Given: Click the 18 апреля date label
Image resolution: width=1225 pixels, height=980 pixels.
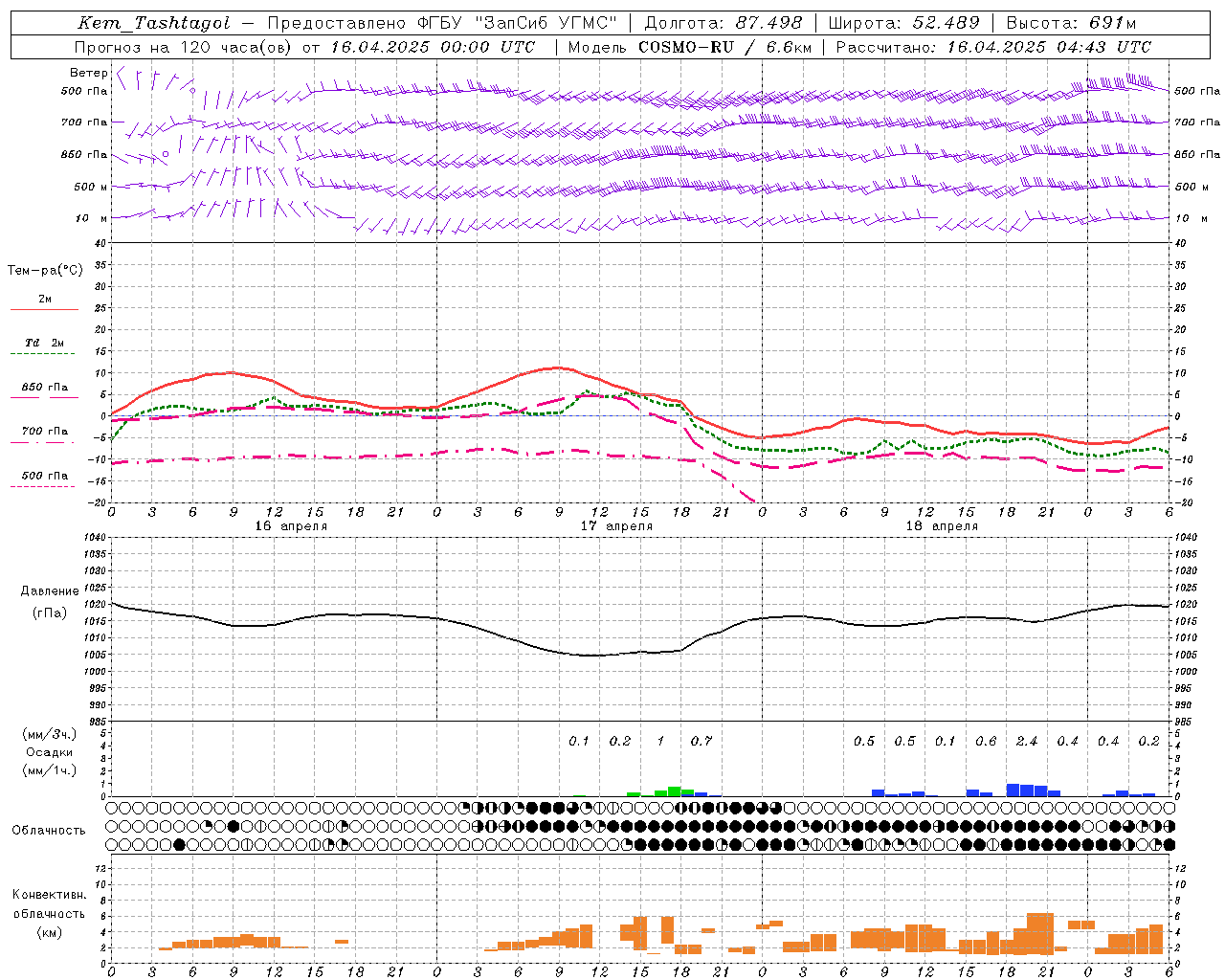Looking at the screenshot, I should (x=942, y=526).
